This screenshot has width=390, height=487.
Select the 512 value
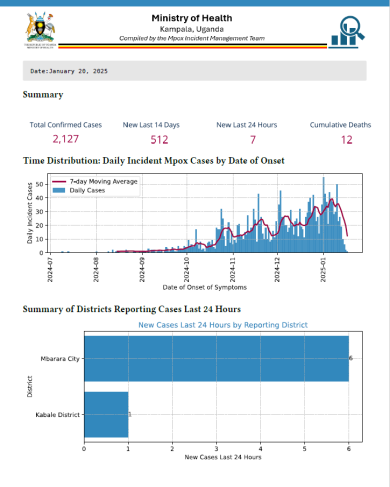159,140
